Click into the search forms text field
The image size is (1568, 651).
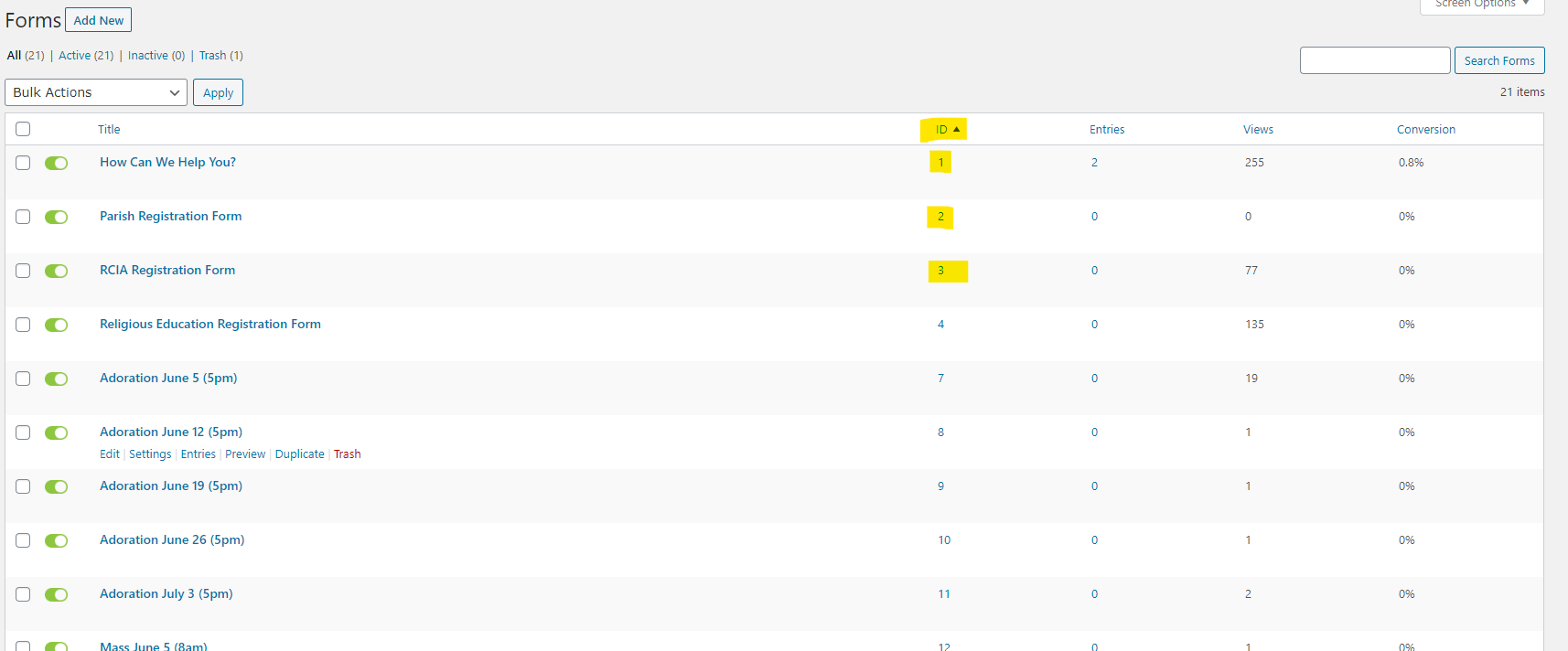[x=1374, y=60]
